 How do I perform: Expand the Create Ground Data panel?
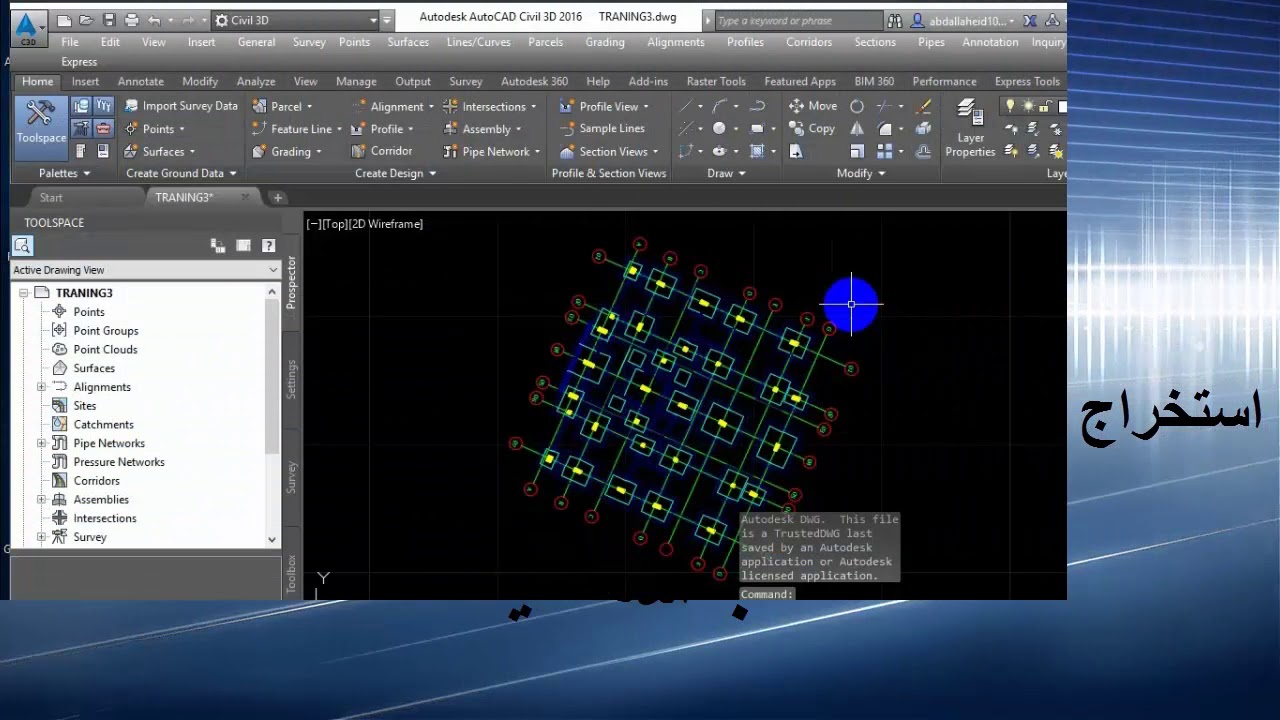(181, 173)
